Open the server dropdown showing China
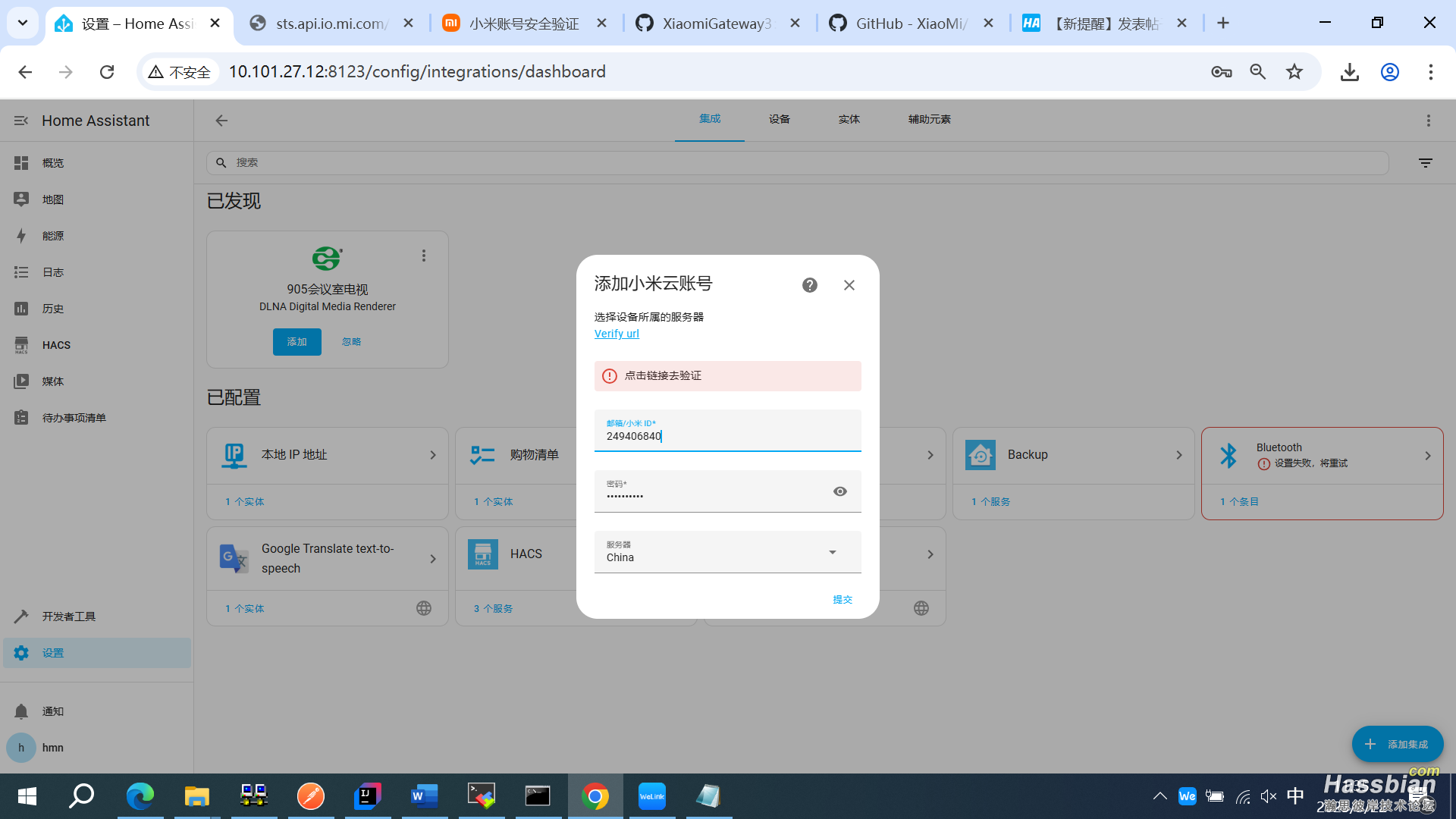 point(728,552)
